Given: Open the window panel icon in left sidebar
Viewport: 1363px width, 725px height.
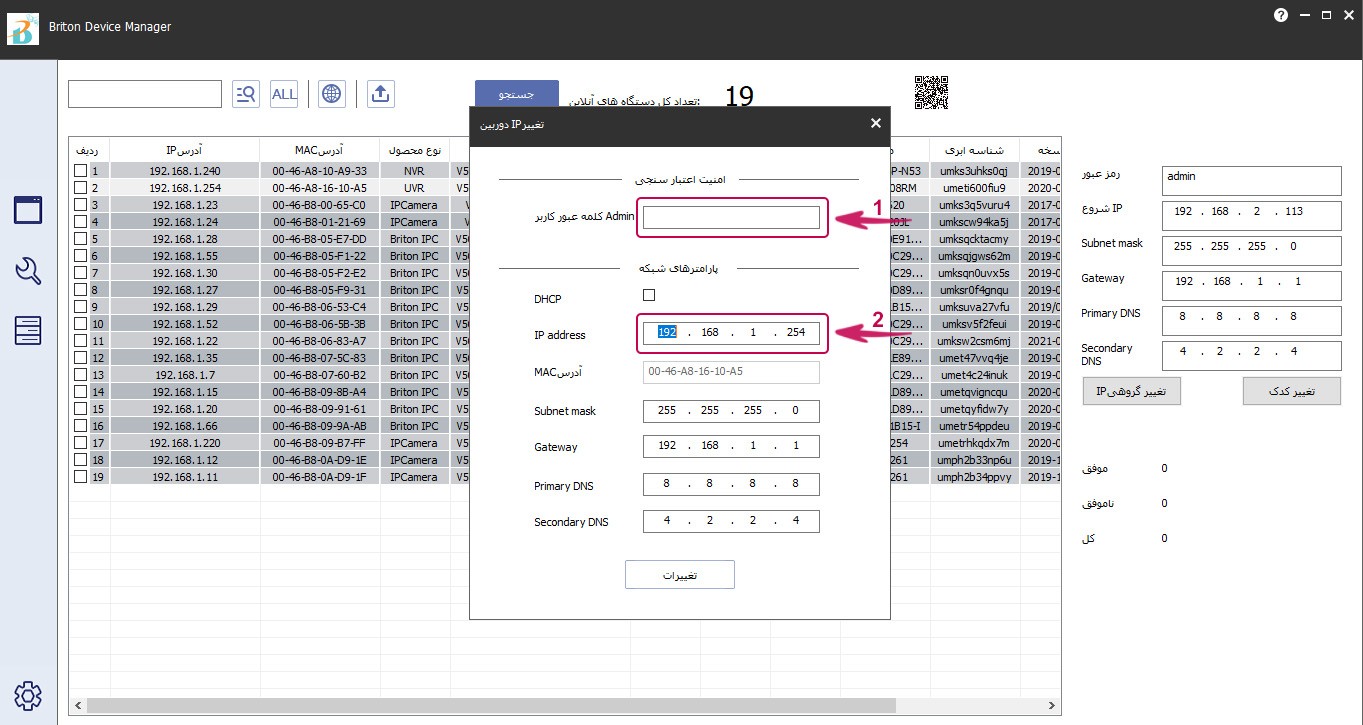Looking at the screenshot, I should (x=28, y=210).
